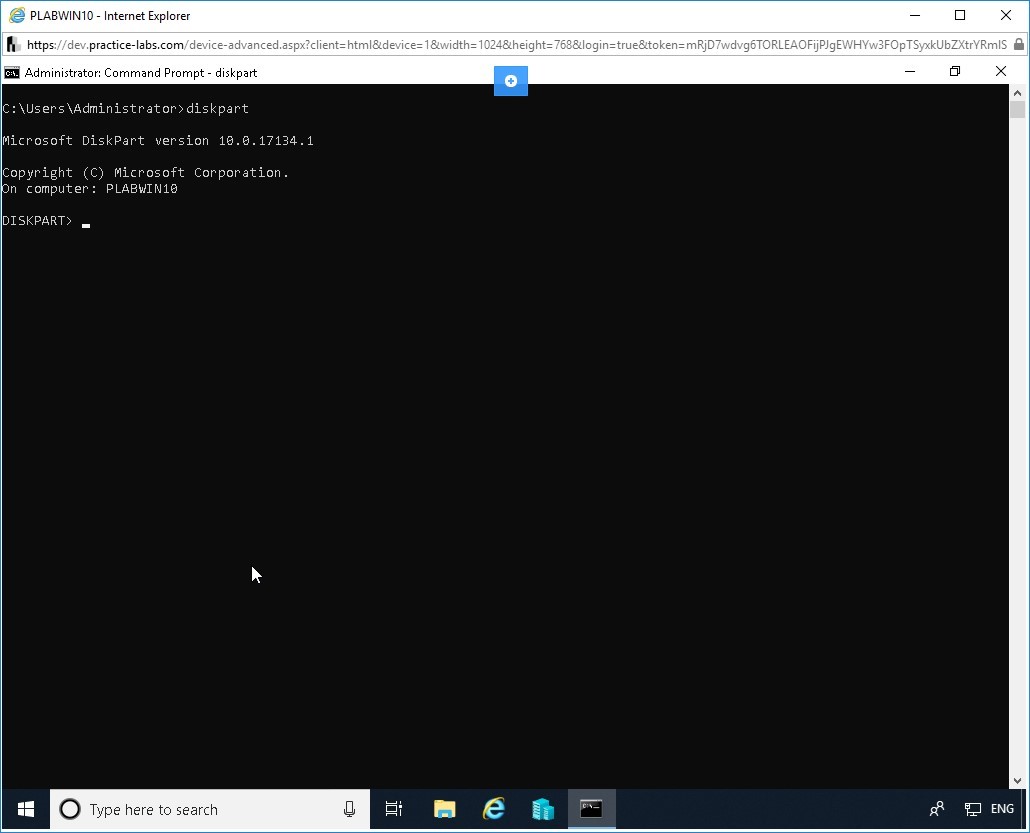The image size is (1030, 833).
Task: Click the scroll down arrow in Command Prompt
Action: (x=1018, y=781)
